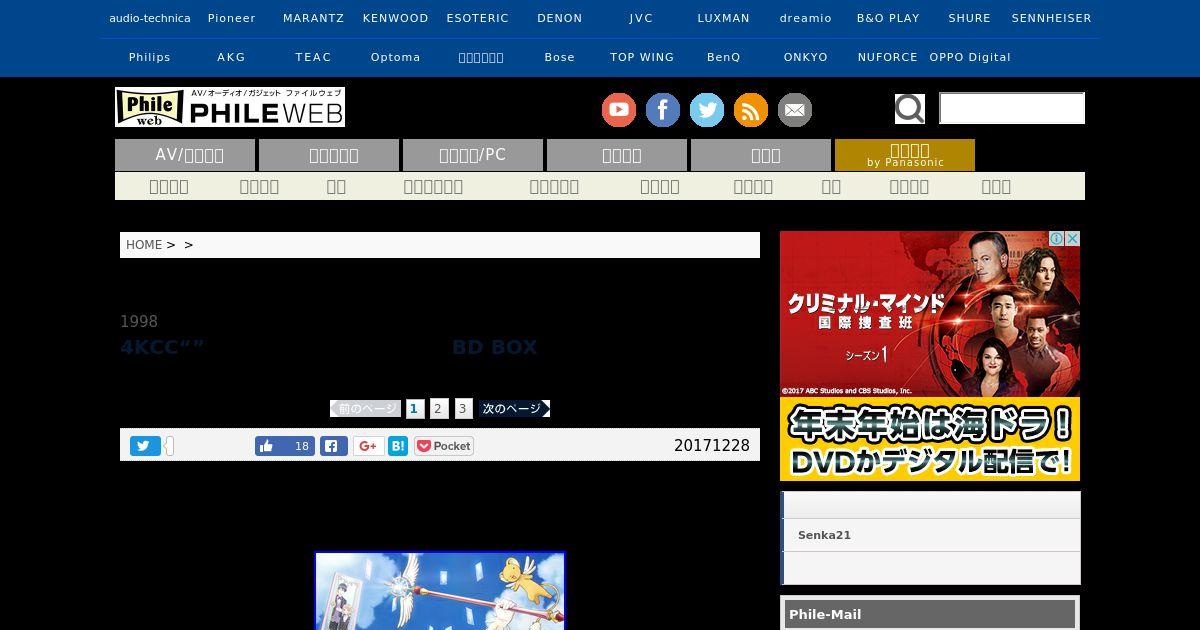The image size is (1200, 630).
Task: Go to the next article page
Action: coord(515,409)
